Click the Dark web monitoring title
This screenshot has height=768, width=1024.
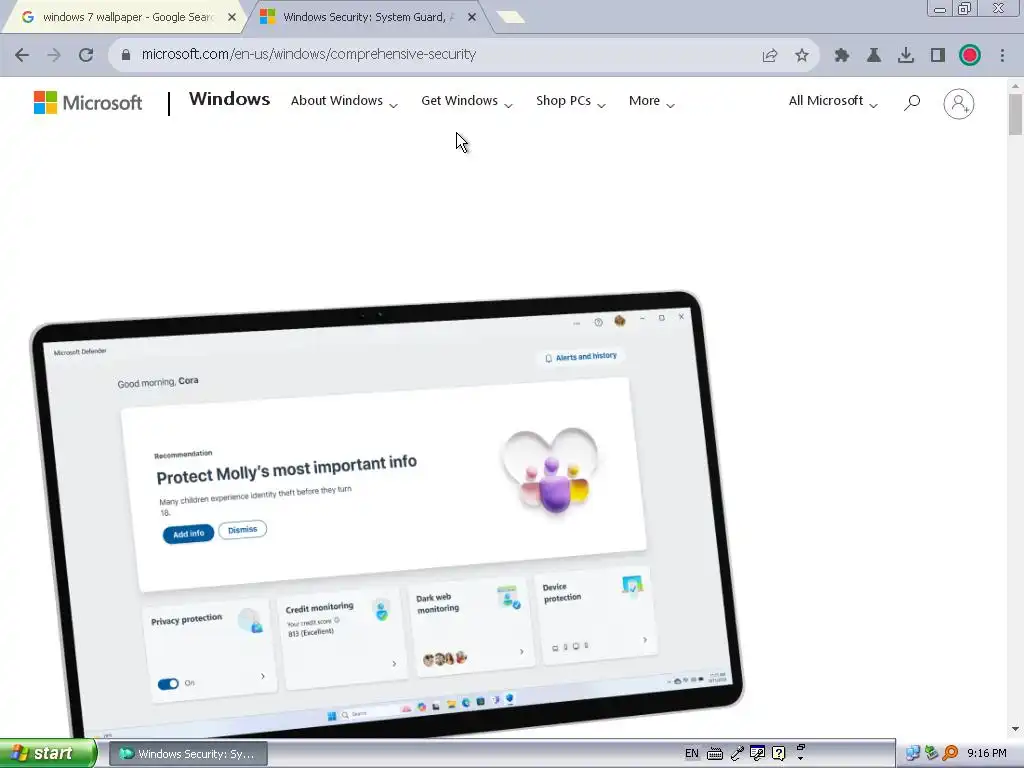[438, 603]
